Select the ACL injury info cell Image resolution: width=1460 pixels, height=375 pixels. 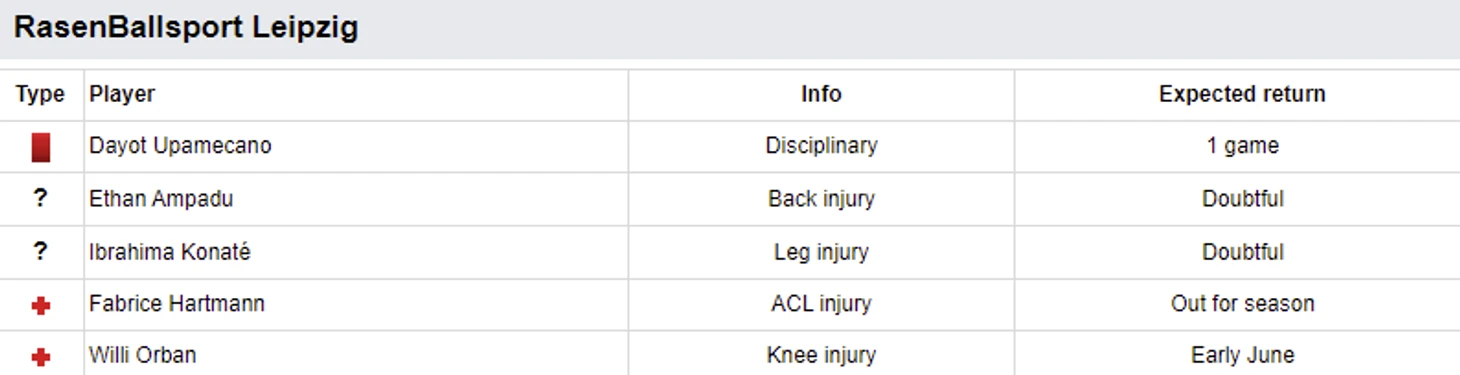[x=821, y=304]
